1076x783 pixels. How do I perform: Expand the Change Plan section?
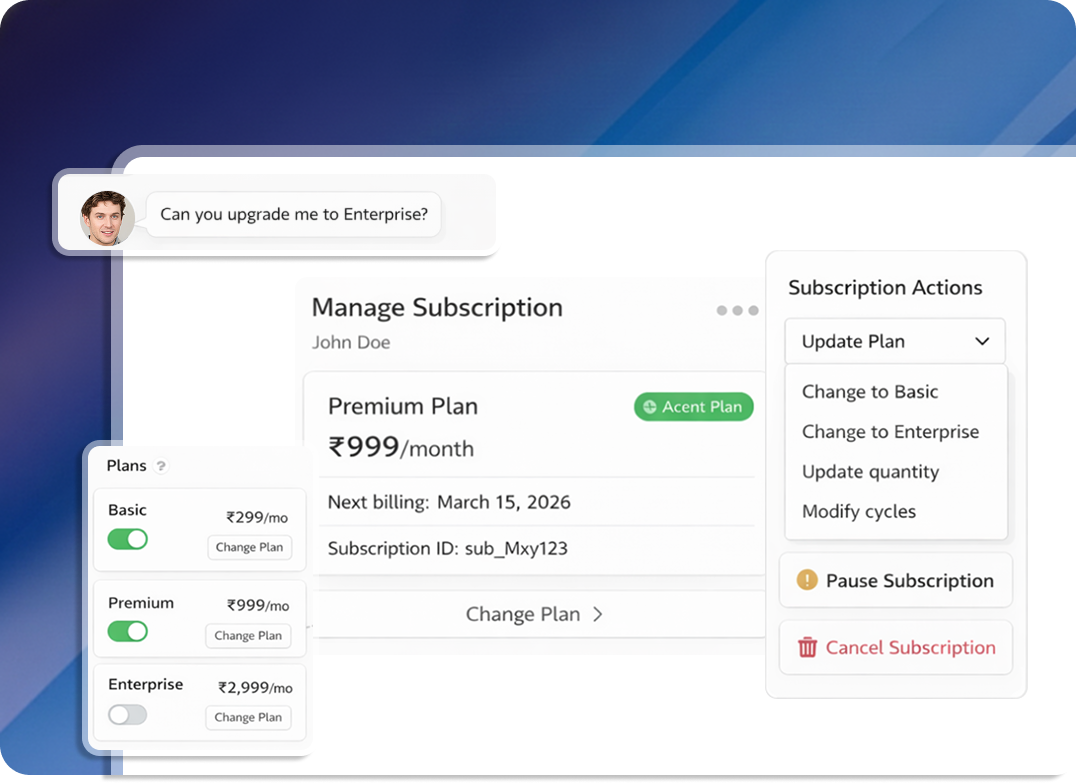pyautogui.click(x=535, y=614)
